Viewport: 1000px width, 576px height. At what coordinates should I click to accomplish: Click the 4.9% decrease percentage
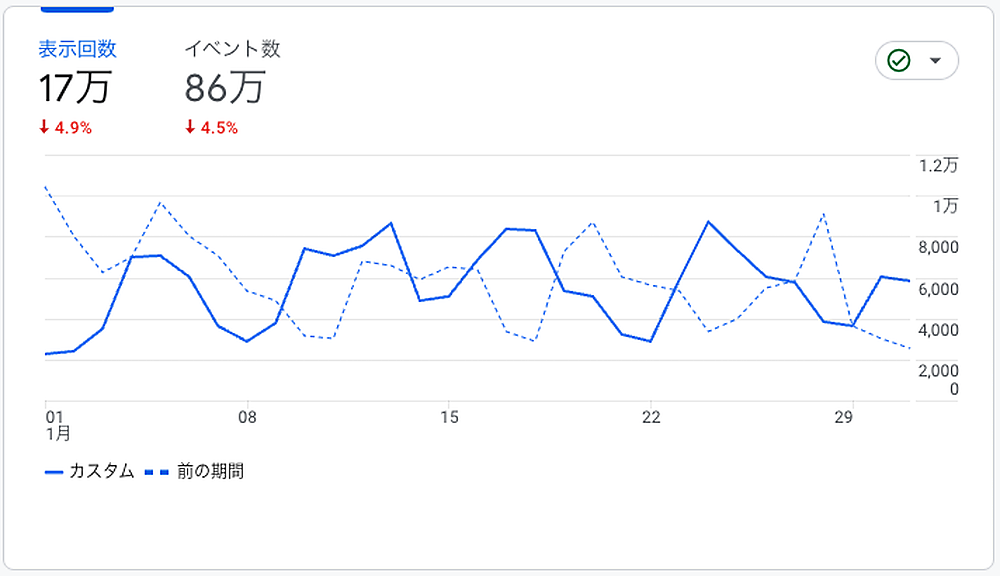[73, 127]
